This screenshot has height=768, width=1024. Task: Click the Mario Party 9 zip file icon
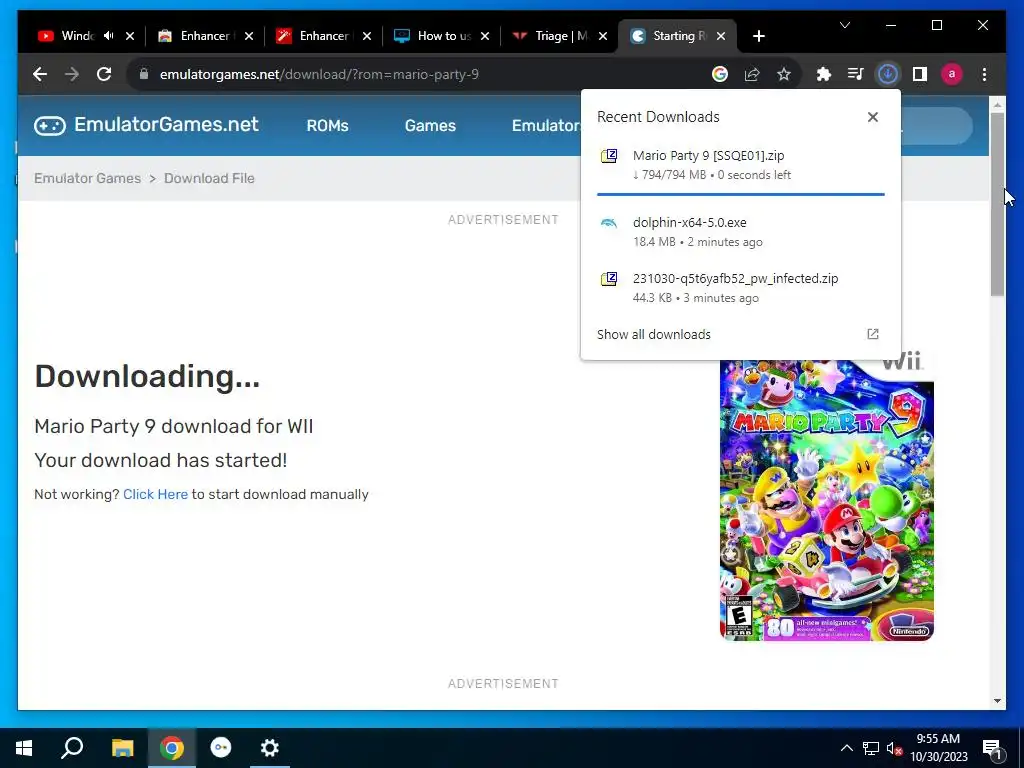[x=609, y=156]
